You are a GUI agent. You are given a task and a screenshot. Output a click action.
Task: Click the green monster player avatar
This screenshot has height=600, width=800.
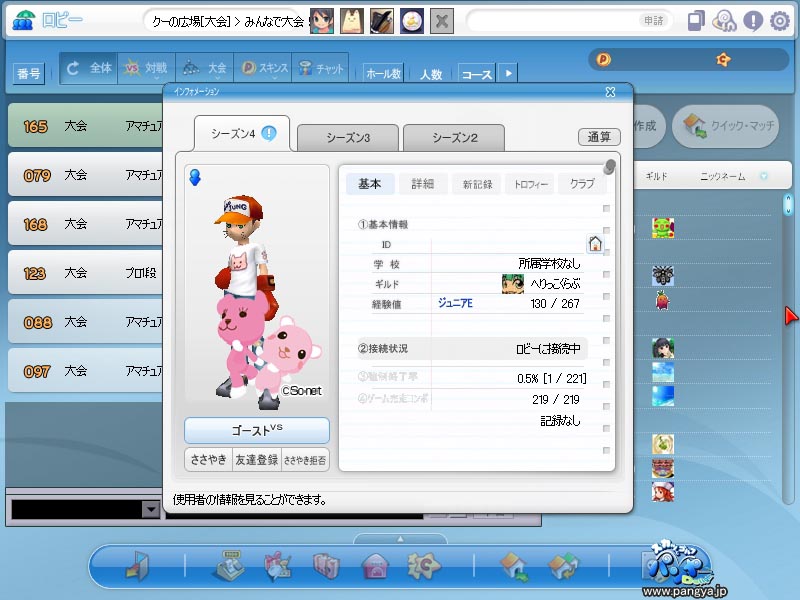(663, 228)
